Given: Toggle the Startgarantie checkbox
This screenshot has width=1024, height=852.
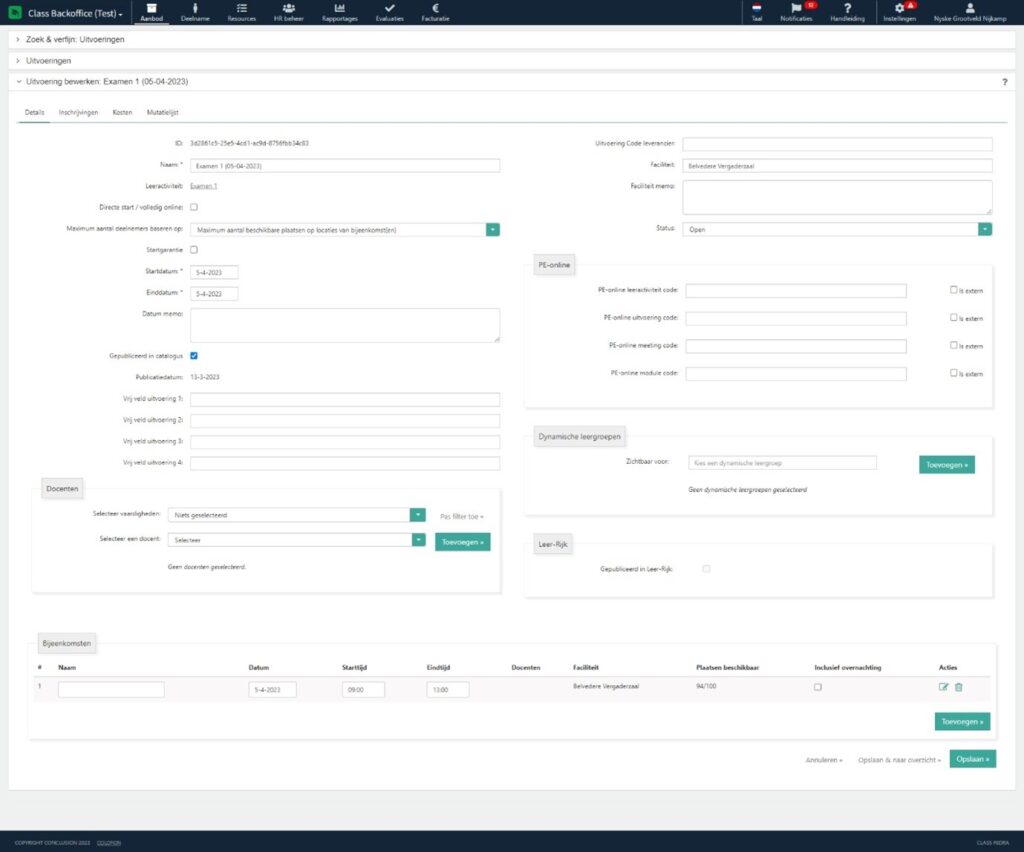Looking at the screenshot, I should pos(194,250).
